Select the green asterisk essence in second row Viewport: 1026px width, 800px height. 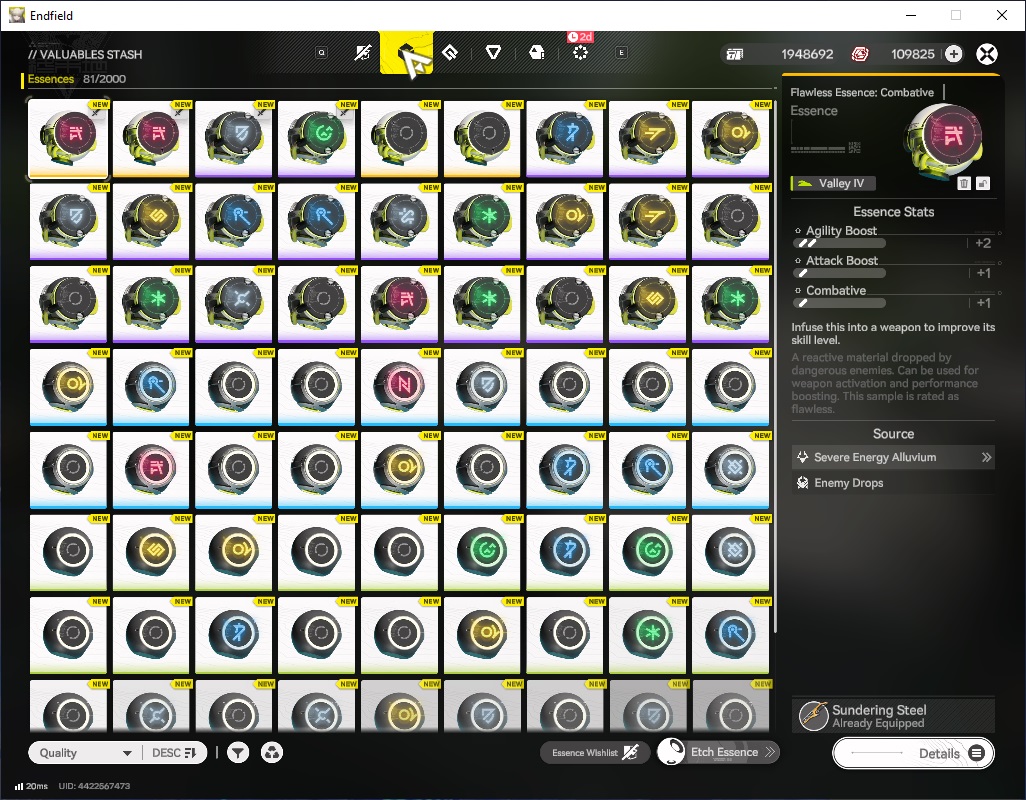pyautogui.click(x=482, y=221)
